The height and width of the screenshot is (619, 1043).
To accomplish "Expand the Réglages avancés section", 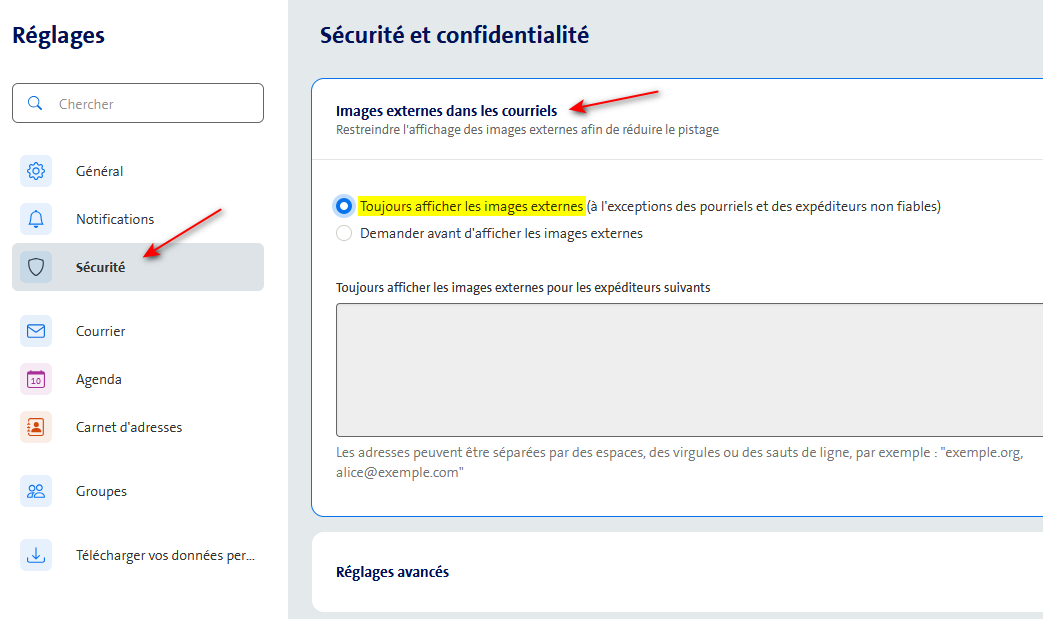I will click(392, 572).
